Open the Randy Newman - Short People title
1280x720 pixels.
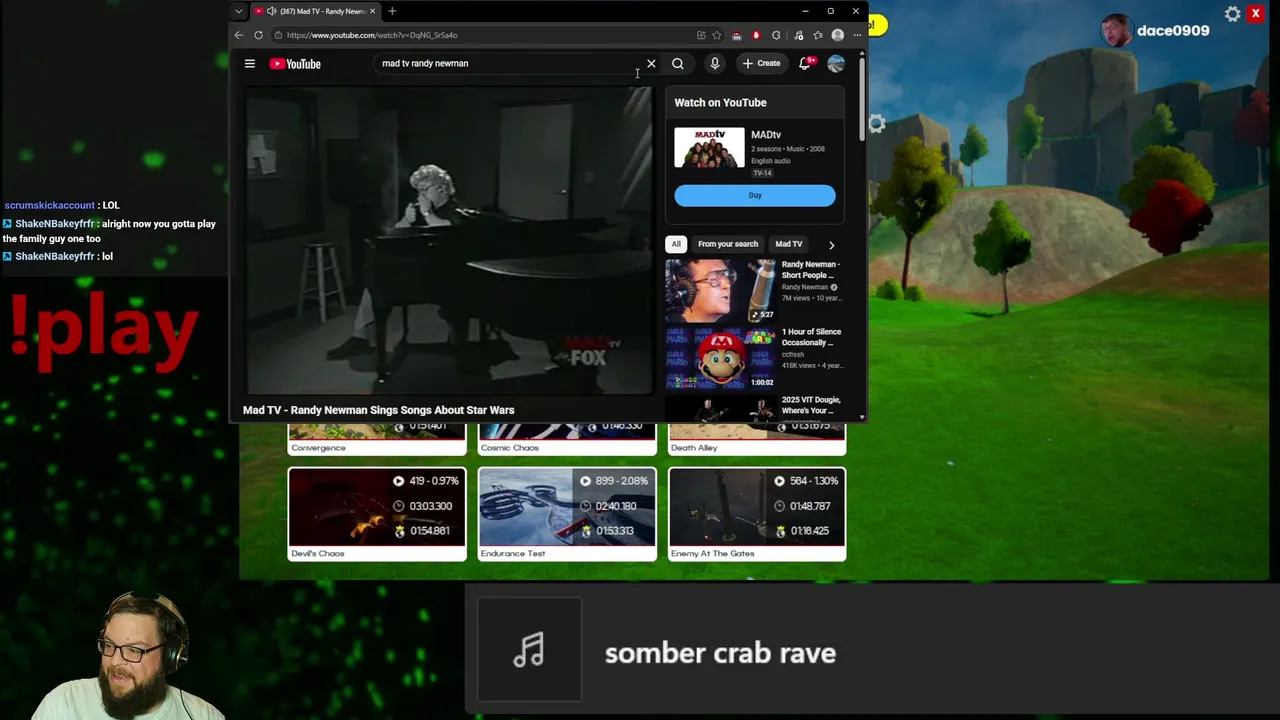810,270
